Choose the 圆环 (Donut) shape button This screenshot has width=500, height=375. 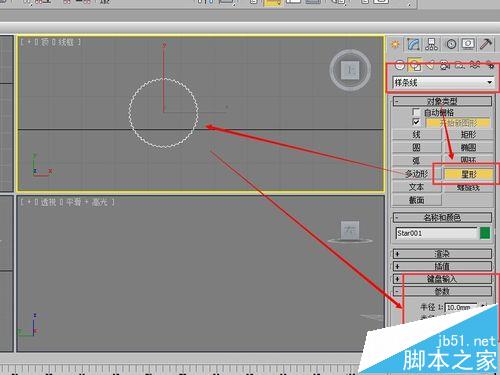(468, 160)
